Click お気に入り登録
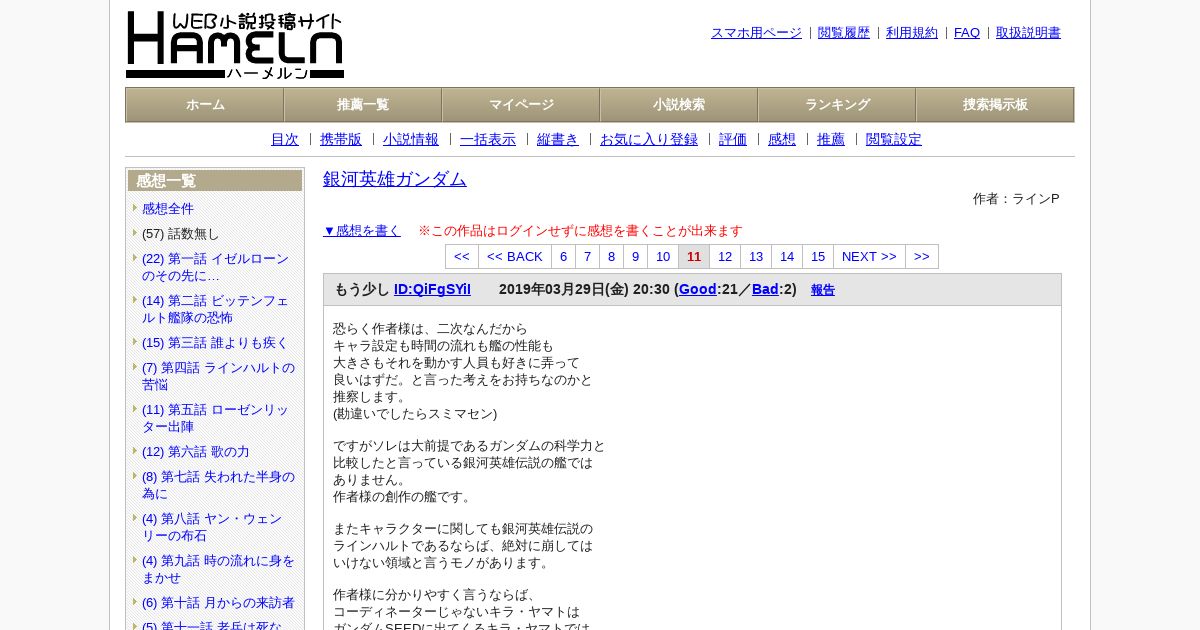The width and height of the screenshot is (1200, 630). pos(649,140)
